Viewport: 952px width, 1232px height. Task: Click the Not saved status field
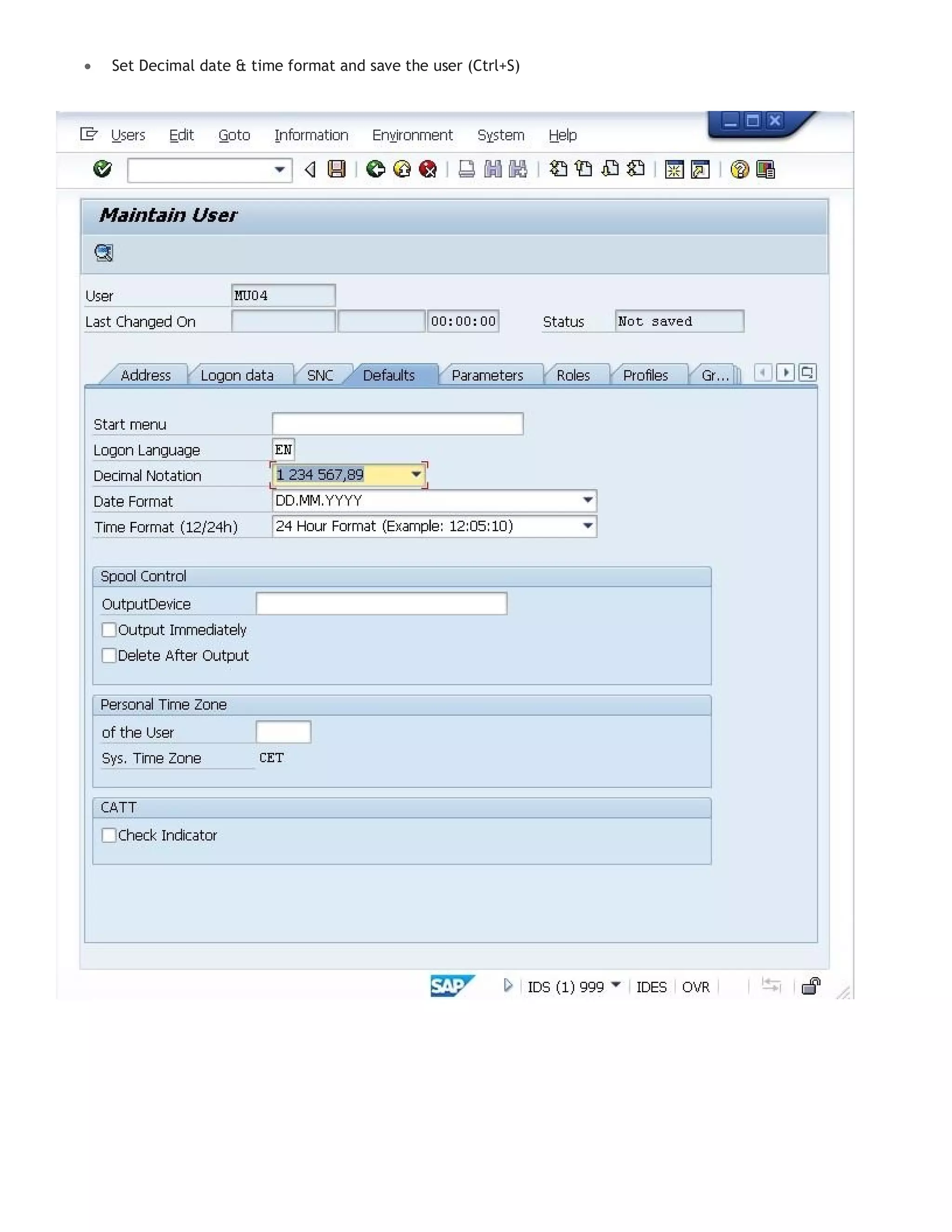click(x=679, y=321)
